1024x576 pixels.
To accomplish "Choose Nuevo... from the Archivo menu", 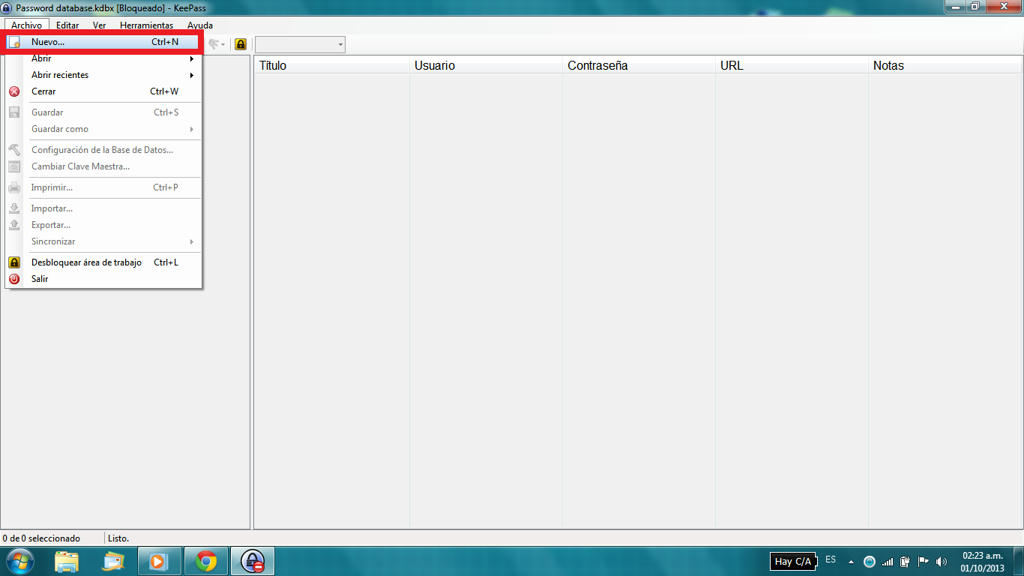I will click(104, 42).
